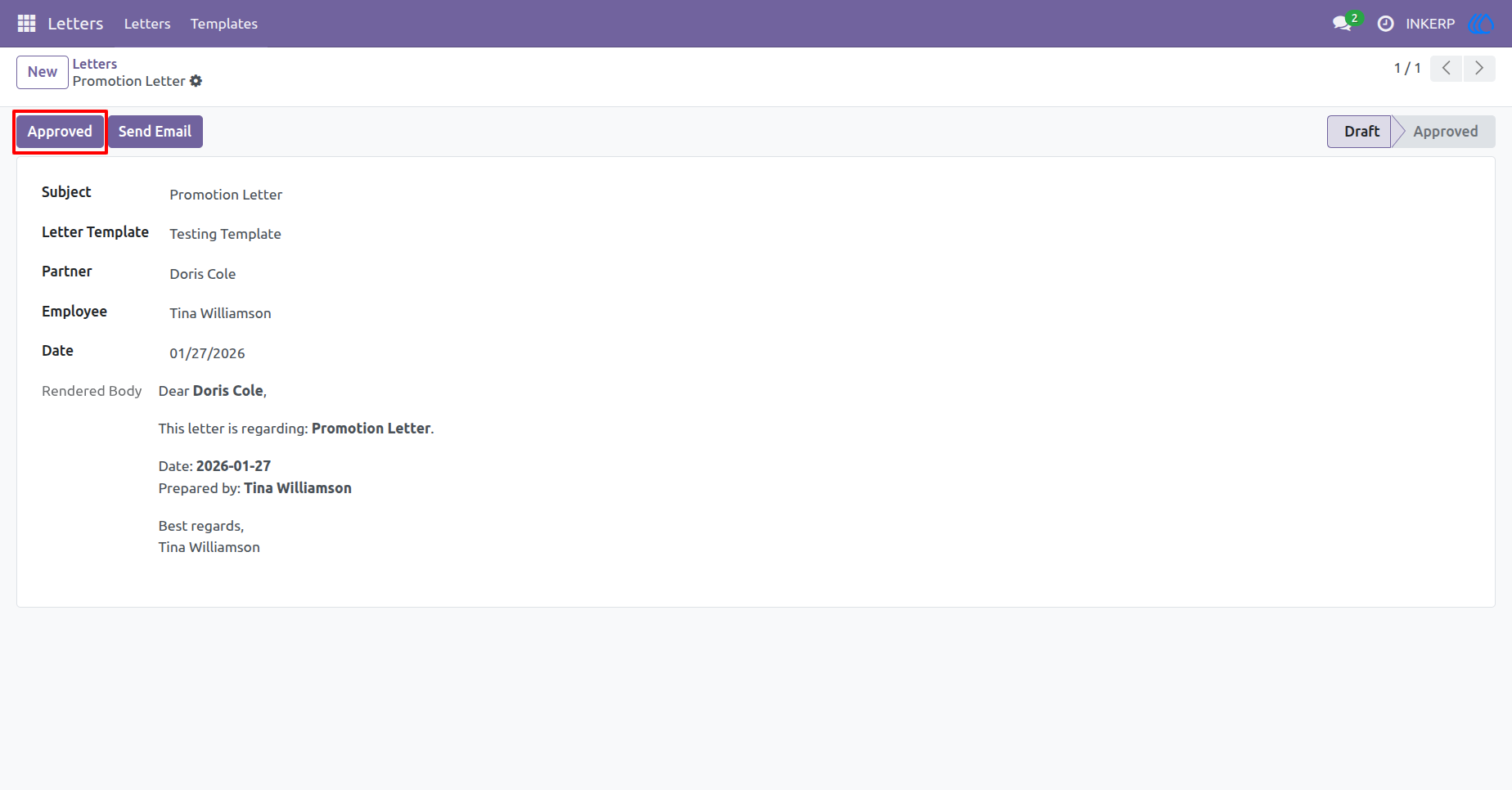Click the 'Tina Williamson' signature line
Viewport: 1512px width, 790px height.
209,547
